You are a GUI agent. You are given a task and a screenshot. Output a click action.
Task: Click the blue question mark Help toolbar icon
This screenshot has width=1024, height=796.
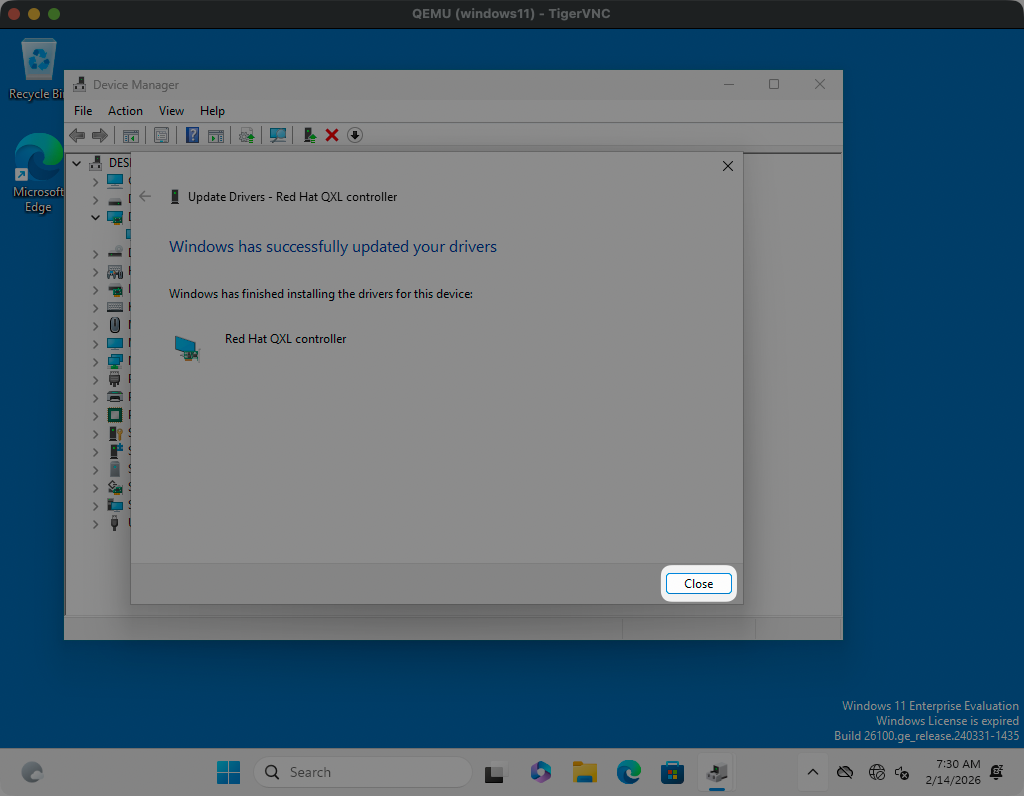(x=192, y=135)
